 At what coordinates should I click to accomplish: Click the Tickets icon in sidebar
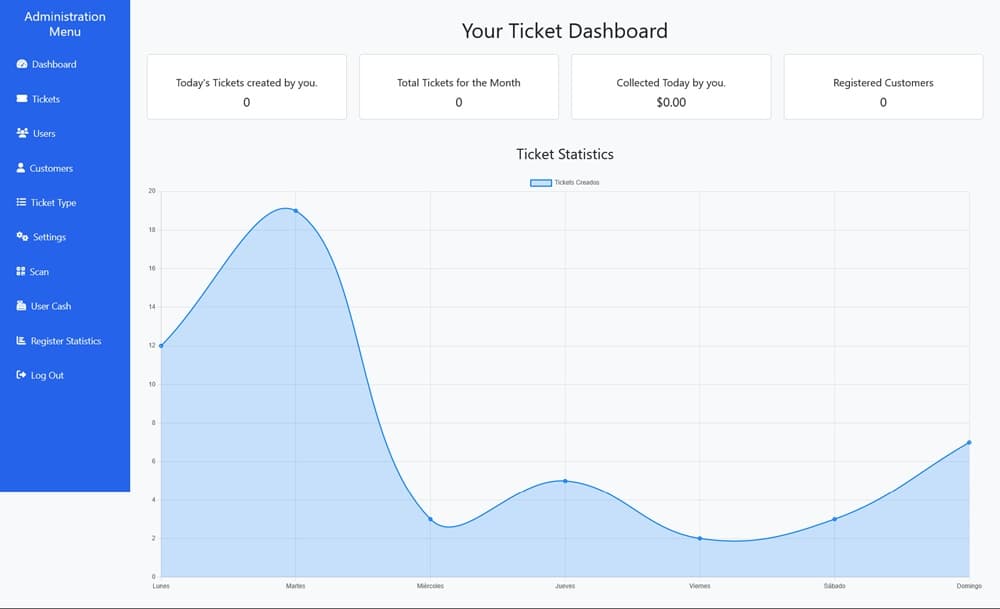point(22,99)
